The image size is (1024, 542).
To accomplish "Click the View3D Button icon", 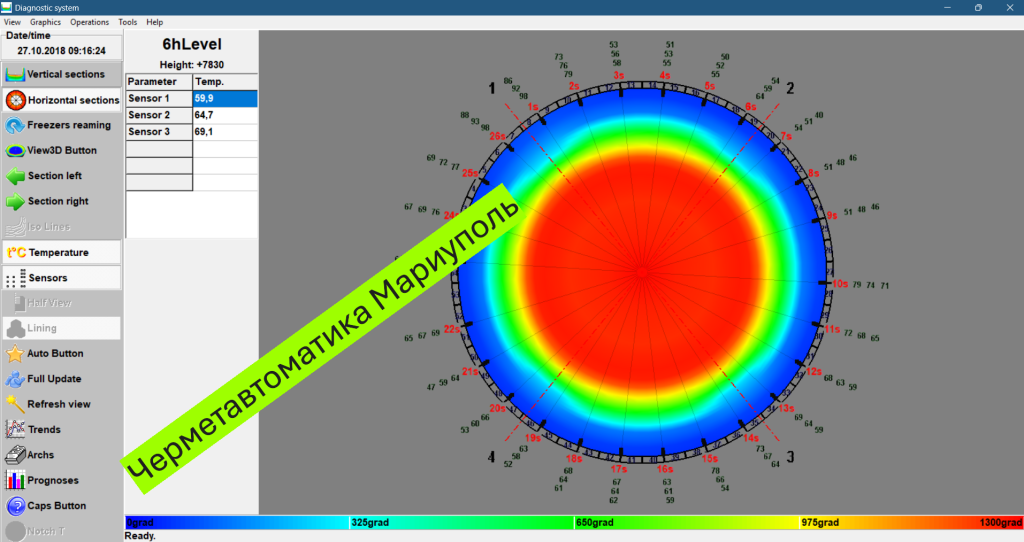I will tap(15, 150).
